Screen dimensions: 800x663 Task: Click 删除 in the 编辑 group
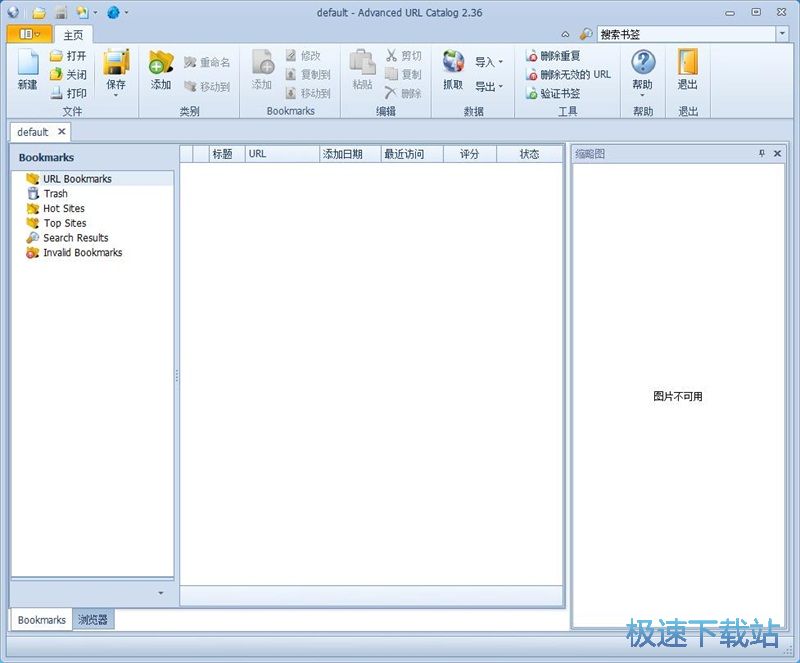(x=403, y=93)
